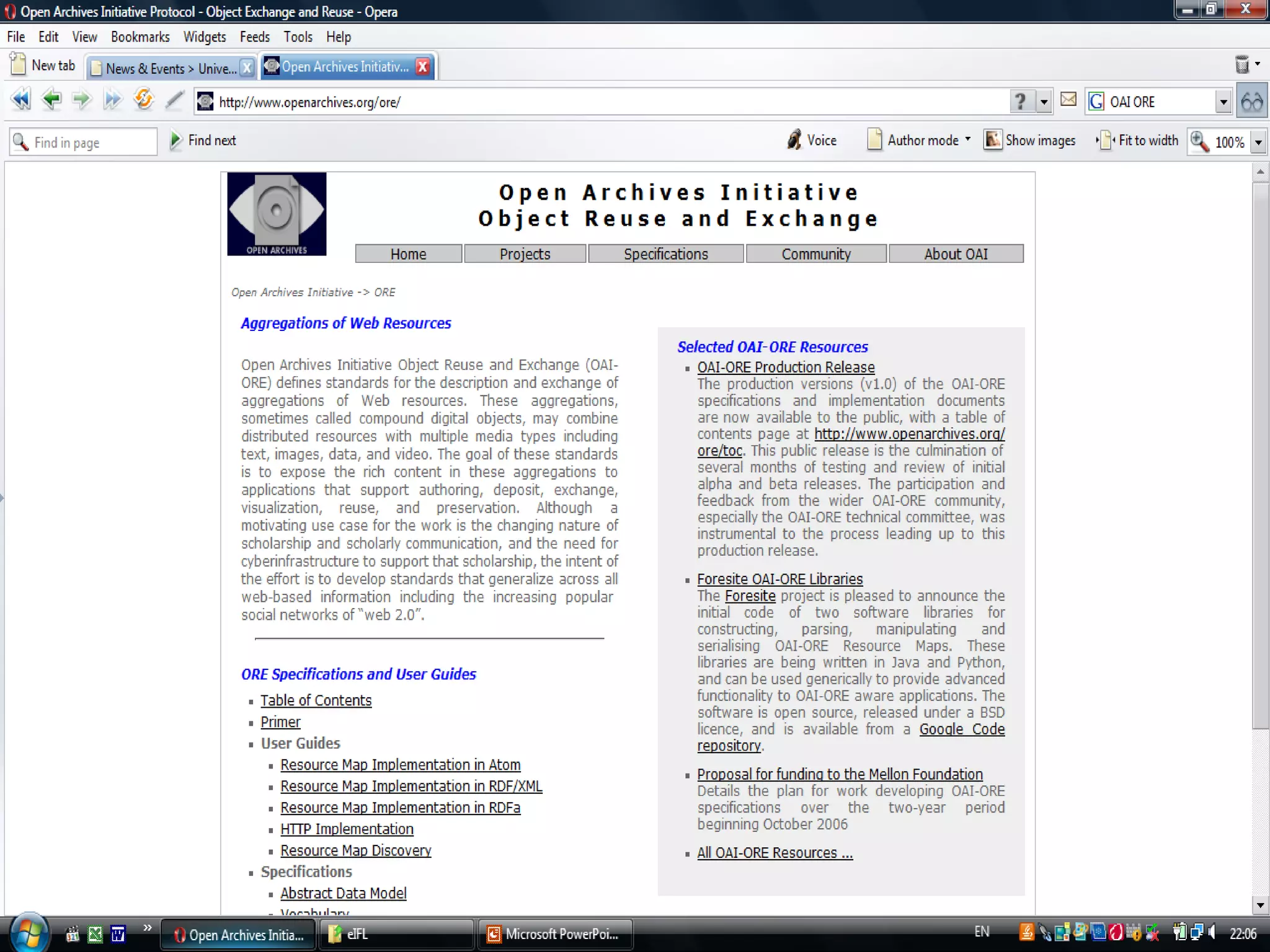The image size is (1270, 952).
Task: Expand the 100% zoom level dropdown
Action: [1258, 143]
